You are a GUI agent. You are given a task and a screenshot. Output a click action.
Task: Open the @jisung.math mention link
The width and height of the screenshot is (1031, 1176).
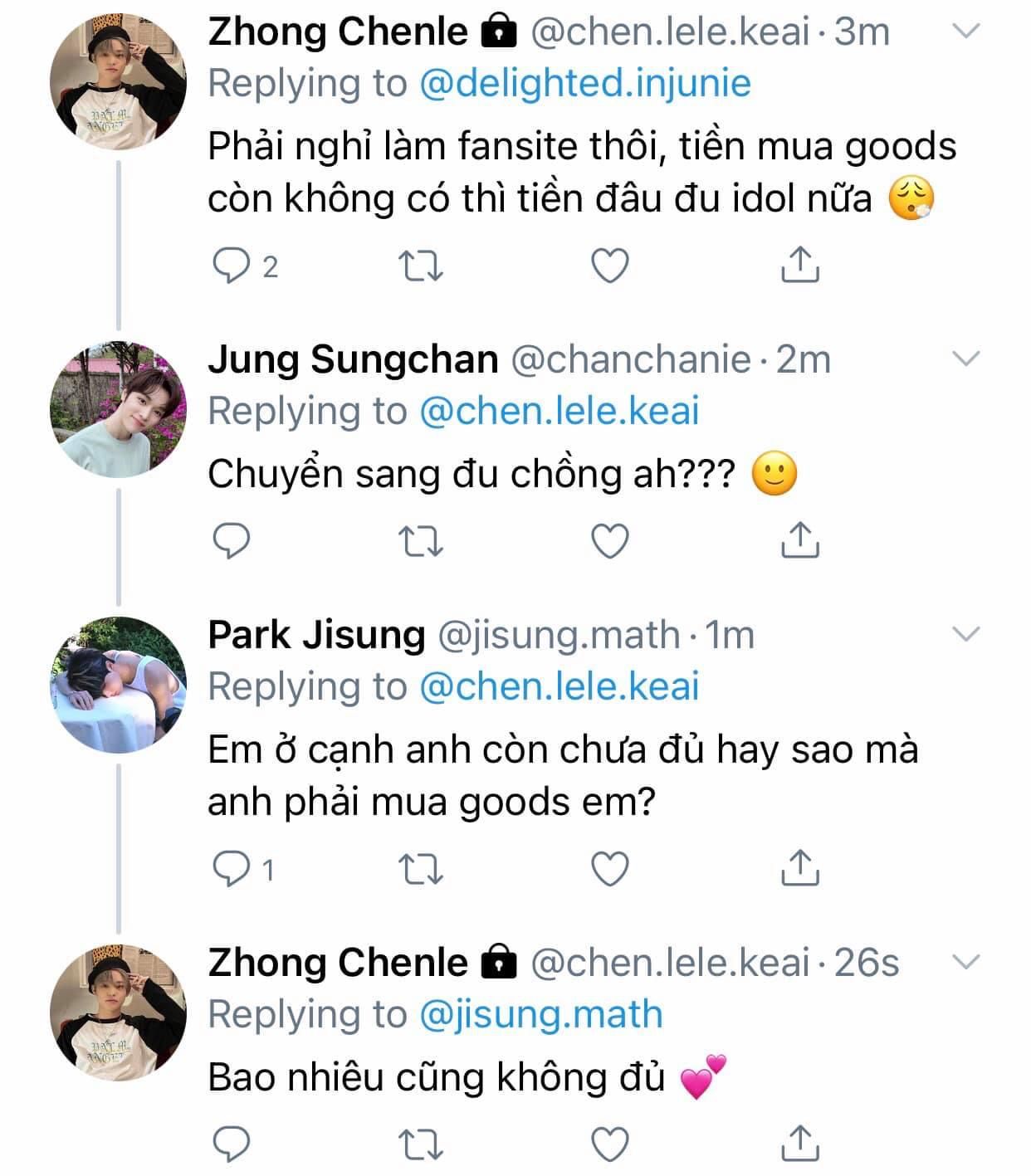[541, 1015]
